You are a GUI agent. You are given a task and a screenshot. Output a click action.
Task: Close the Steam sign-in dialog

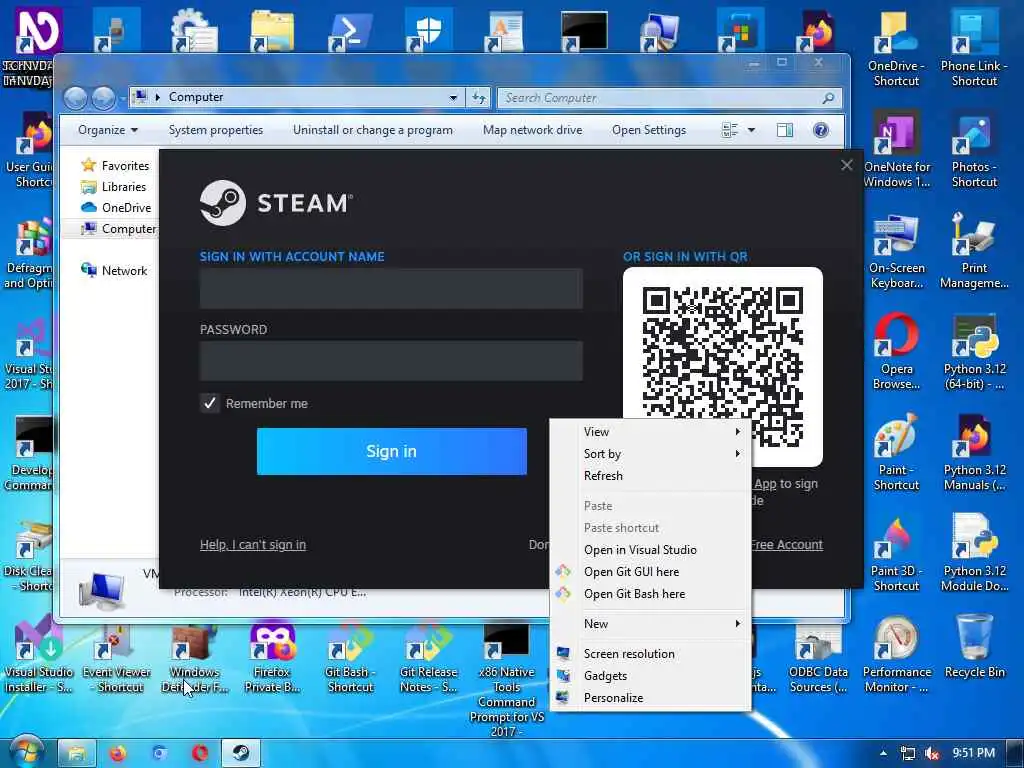[x=847, y=165]
